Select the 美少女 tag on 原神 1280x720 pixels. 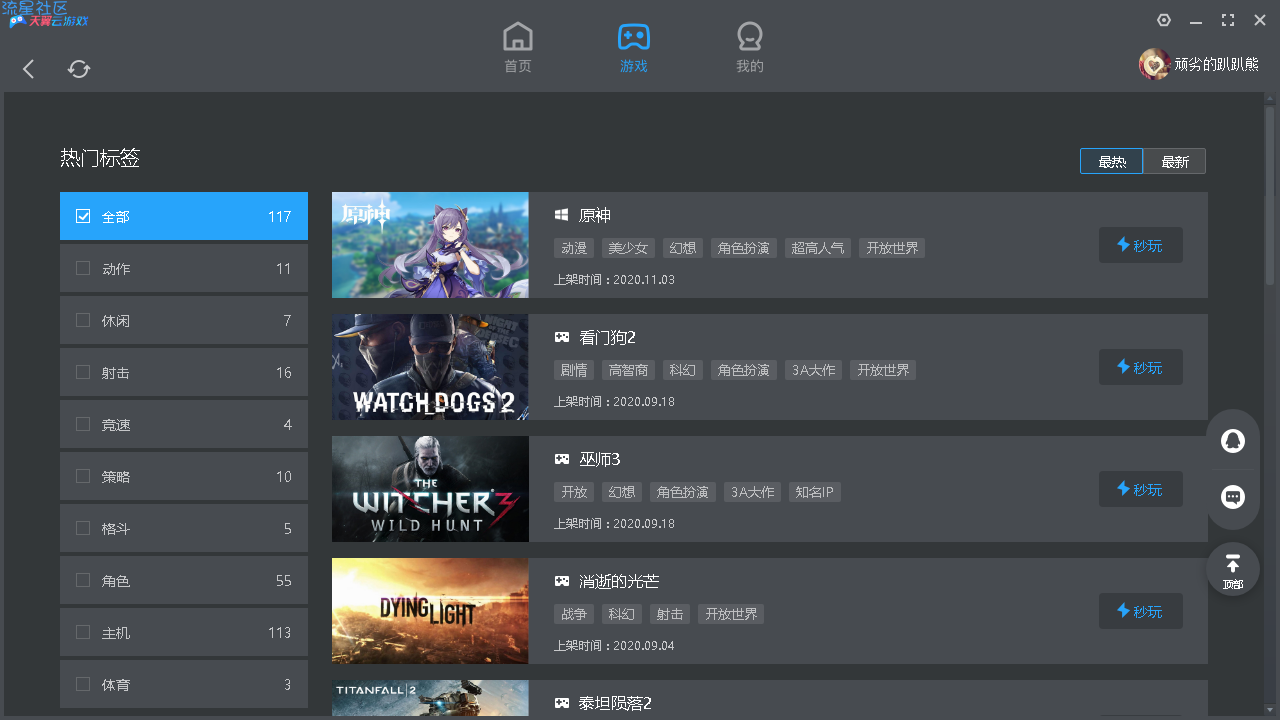pyautogui.click(x=628, y=248)
